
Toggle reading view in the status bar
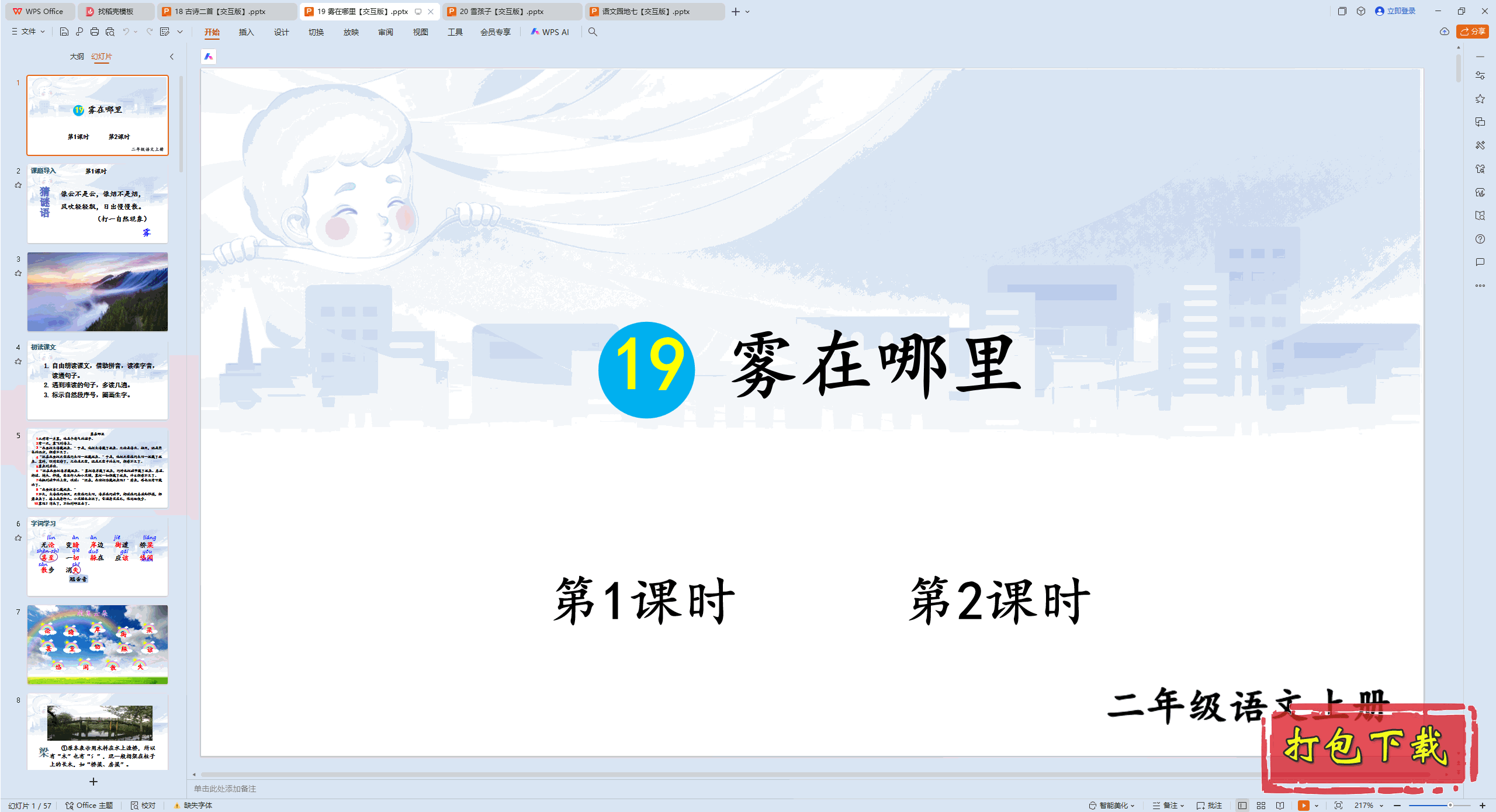point(1280,805)
